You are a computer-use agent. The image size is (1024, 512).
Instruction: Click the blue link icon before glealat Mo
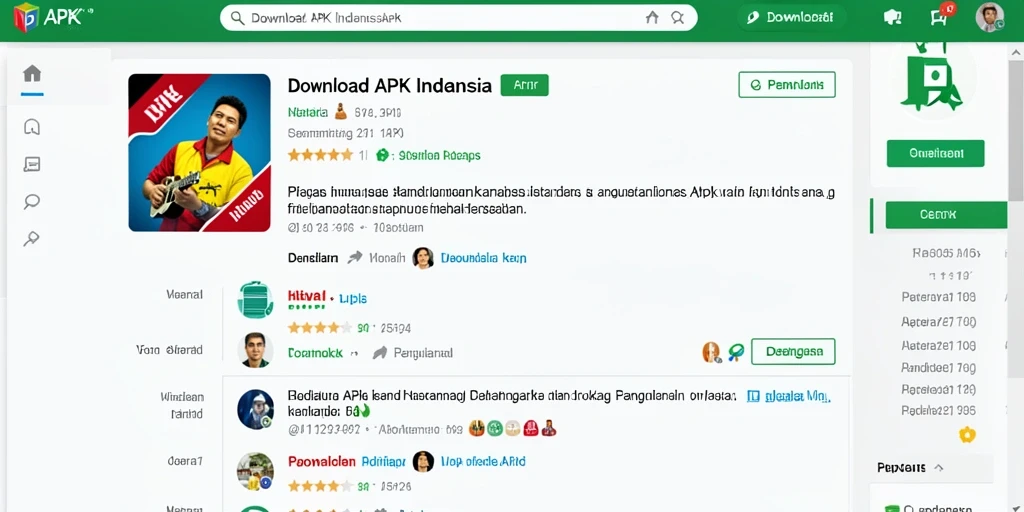pos(753,396)
